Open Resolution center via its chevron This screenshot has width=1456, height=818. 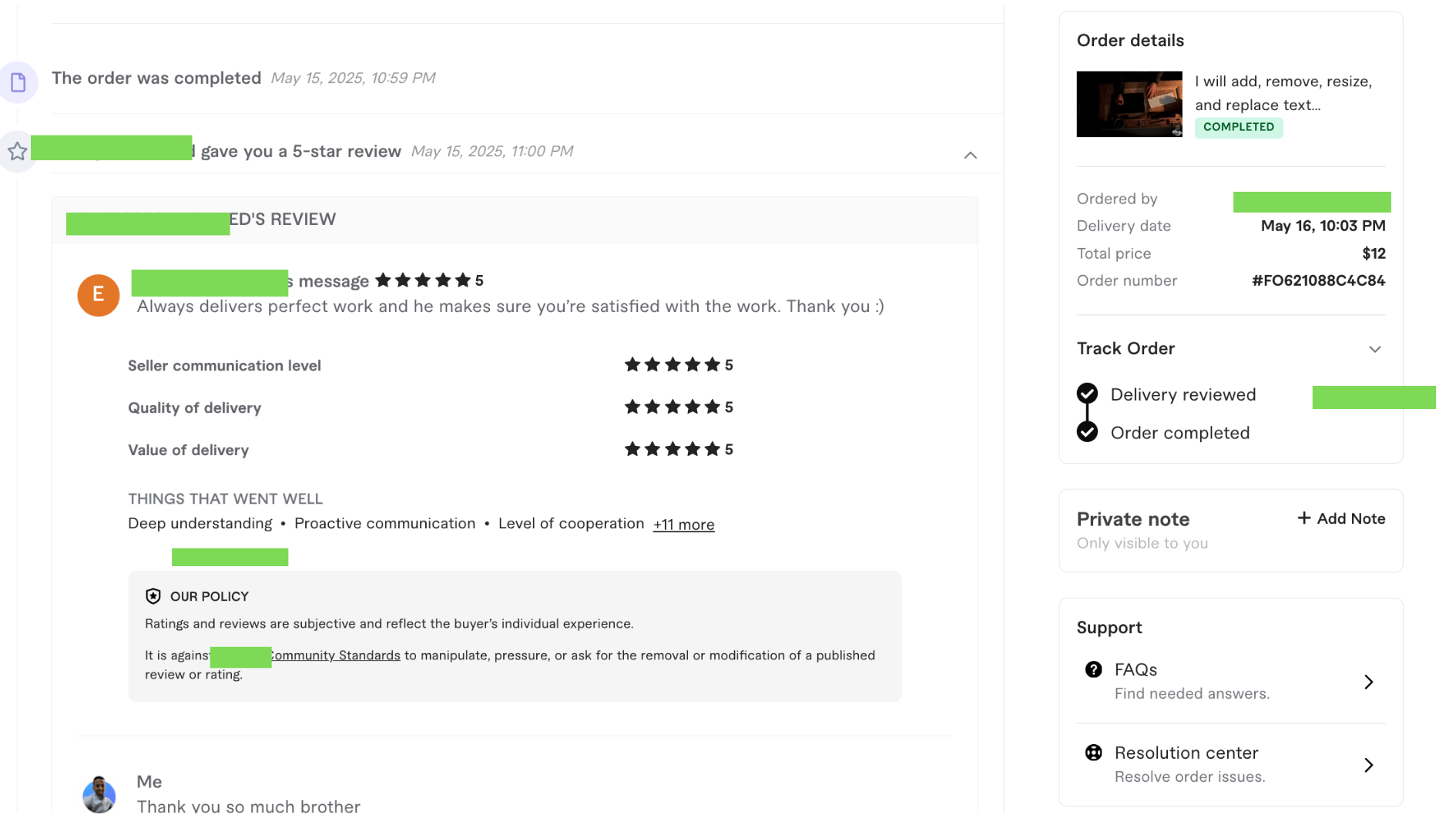(x=1368, y=765)
